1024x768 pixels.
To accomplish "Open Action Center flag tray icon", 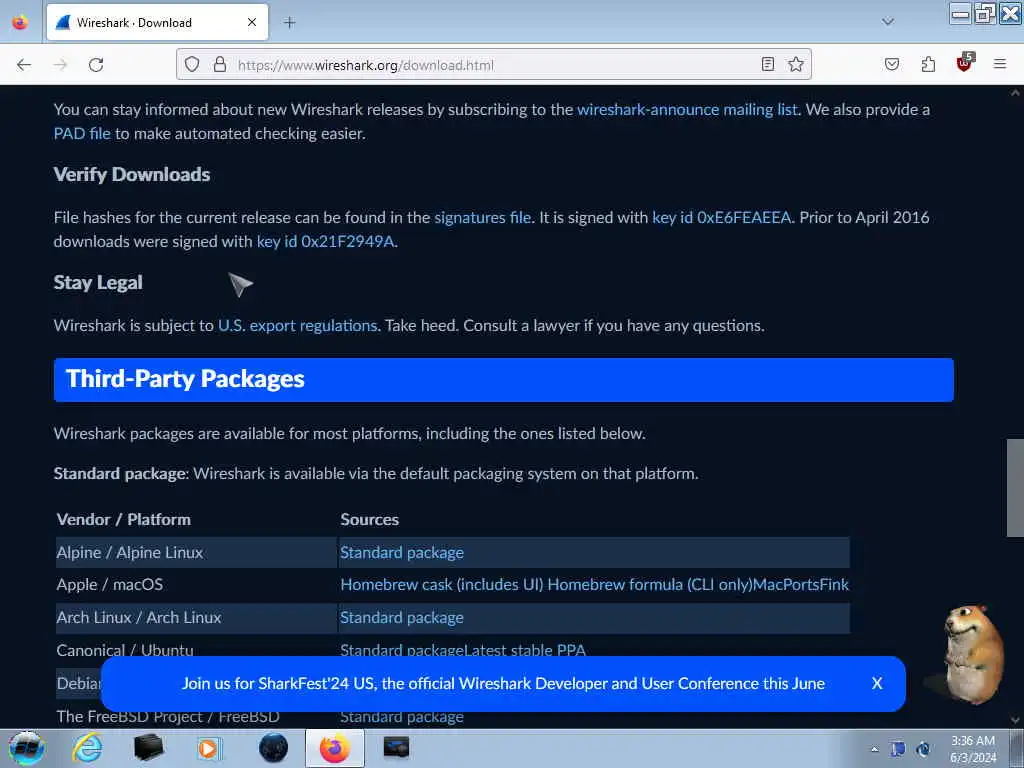I will [898, 749].
